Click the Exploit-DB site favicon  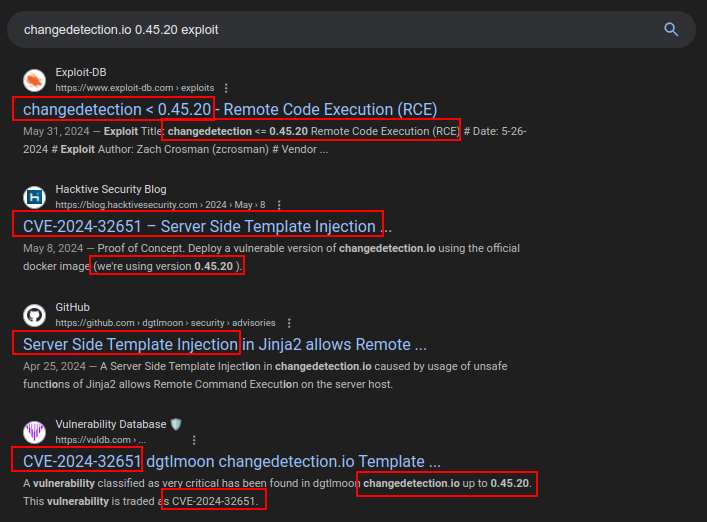click(x=35, y=80)
